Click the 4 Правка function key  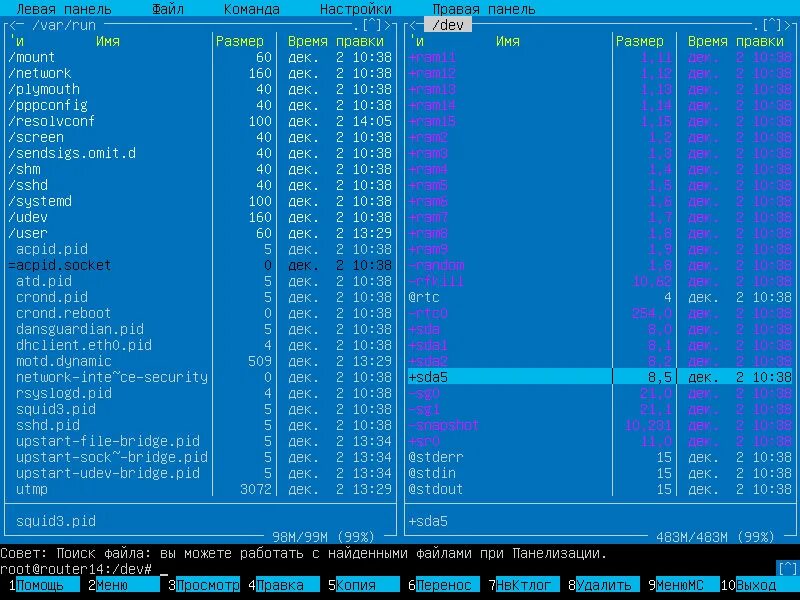[x=284, y=585]
